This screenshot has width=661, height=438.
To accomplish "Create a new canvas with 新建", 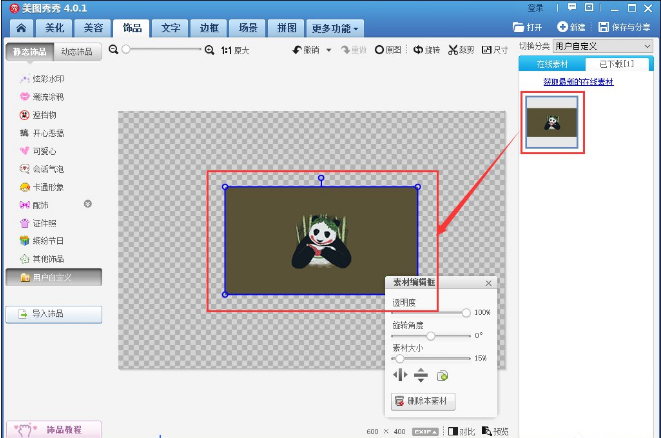I will pyautogui.click(x=571, y=27).
